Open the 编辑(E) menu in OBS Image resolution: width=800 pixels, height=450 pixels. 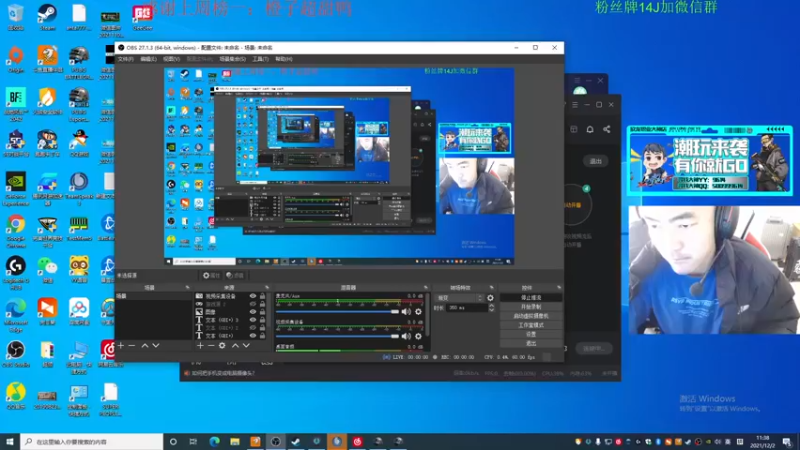click(x=148, y=59)
